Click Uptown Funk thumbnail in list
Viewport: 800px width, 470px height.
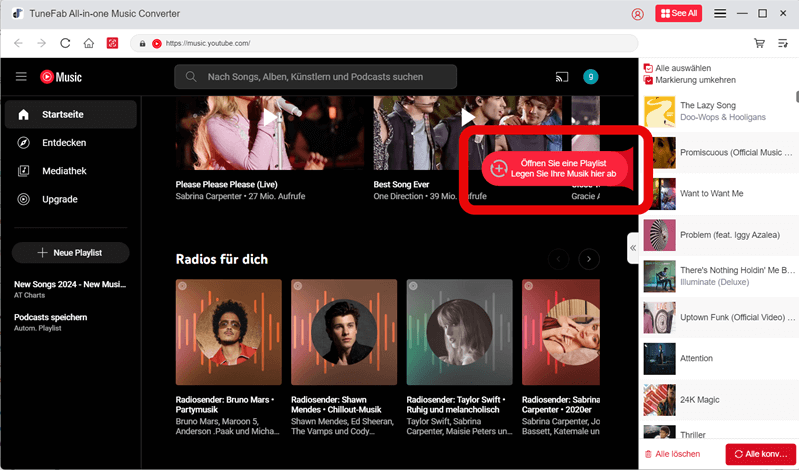click(x=659, y=317)
